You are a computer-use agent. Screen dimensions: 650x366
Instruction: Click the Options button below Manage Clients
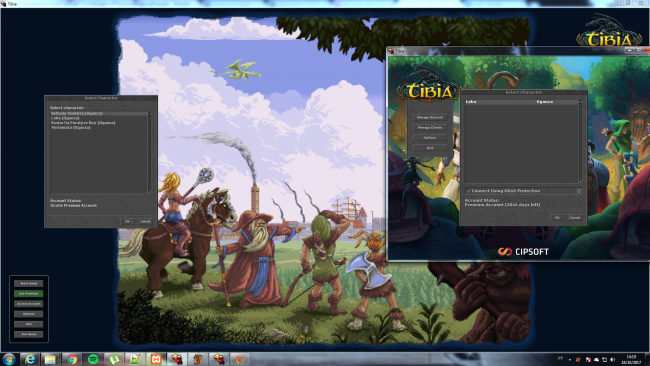430,138
